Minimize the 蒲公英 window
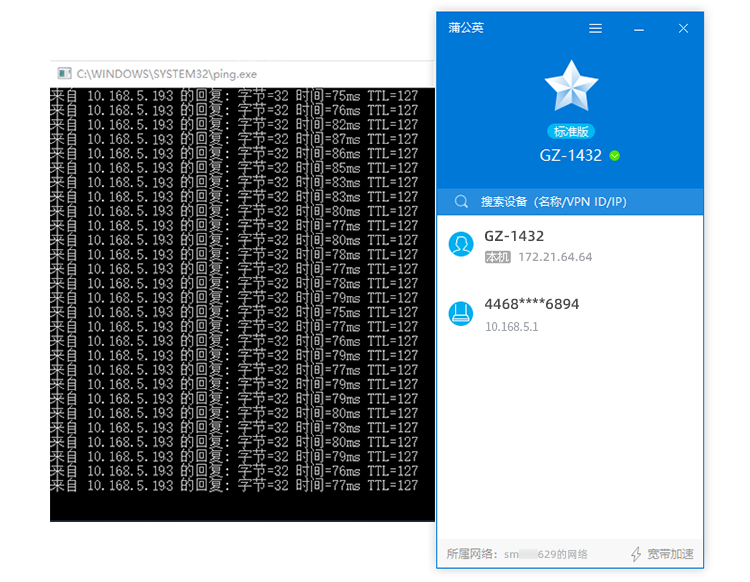This screenshot has width=750, height=582. point(639,29)
